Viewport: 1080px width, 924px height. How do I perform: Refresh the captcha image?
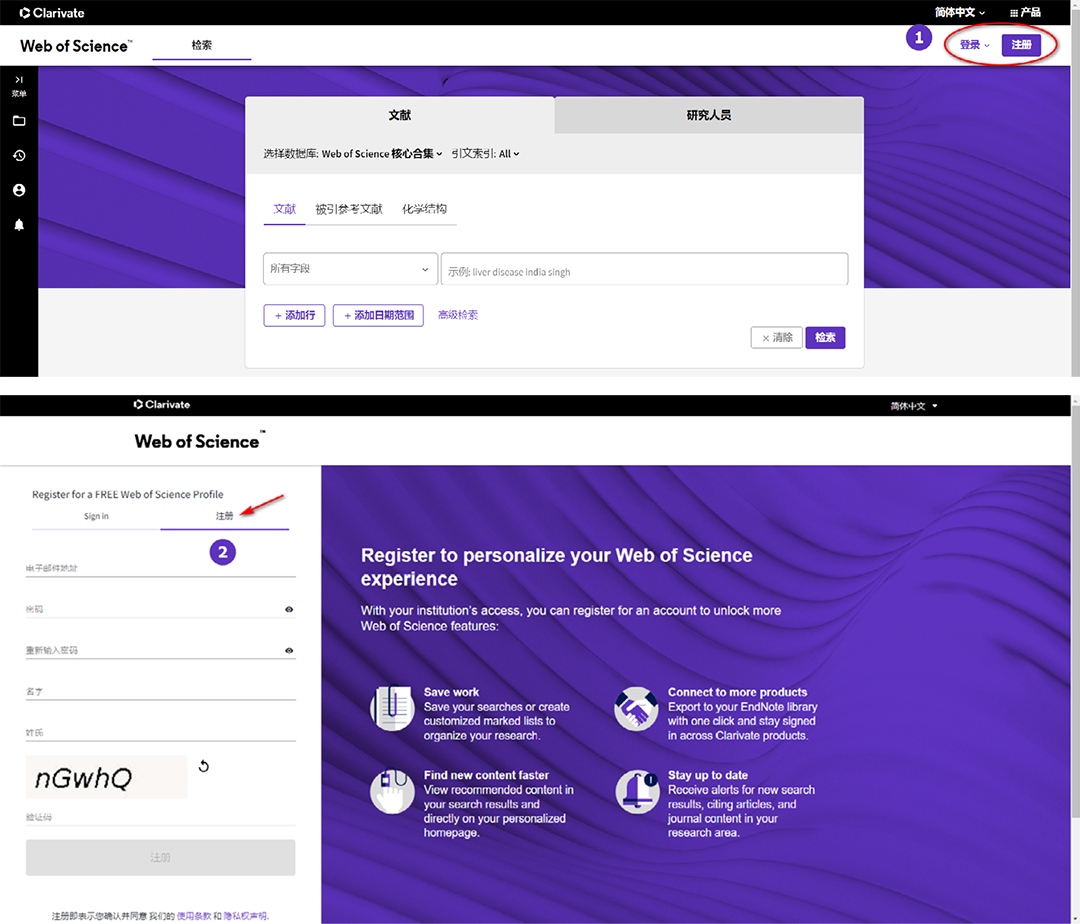[x=204, y=766]
